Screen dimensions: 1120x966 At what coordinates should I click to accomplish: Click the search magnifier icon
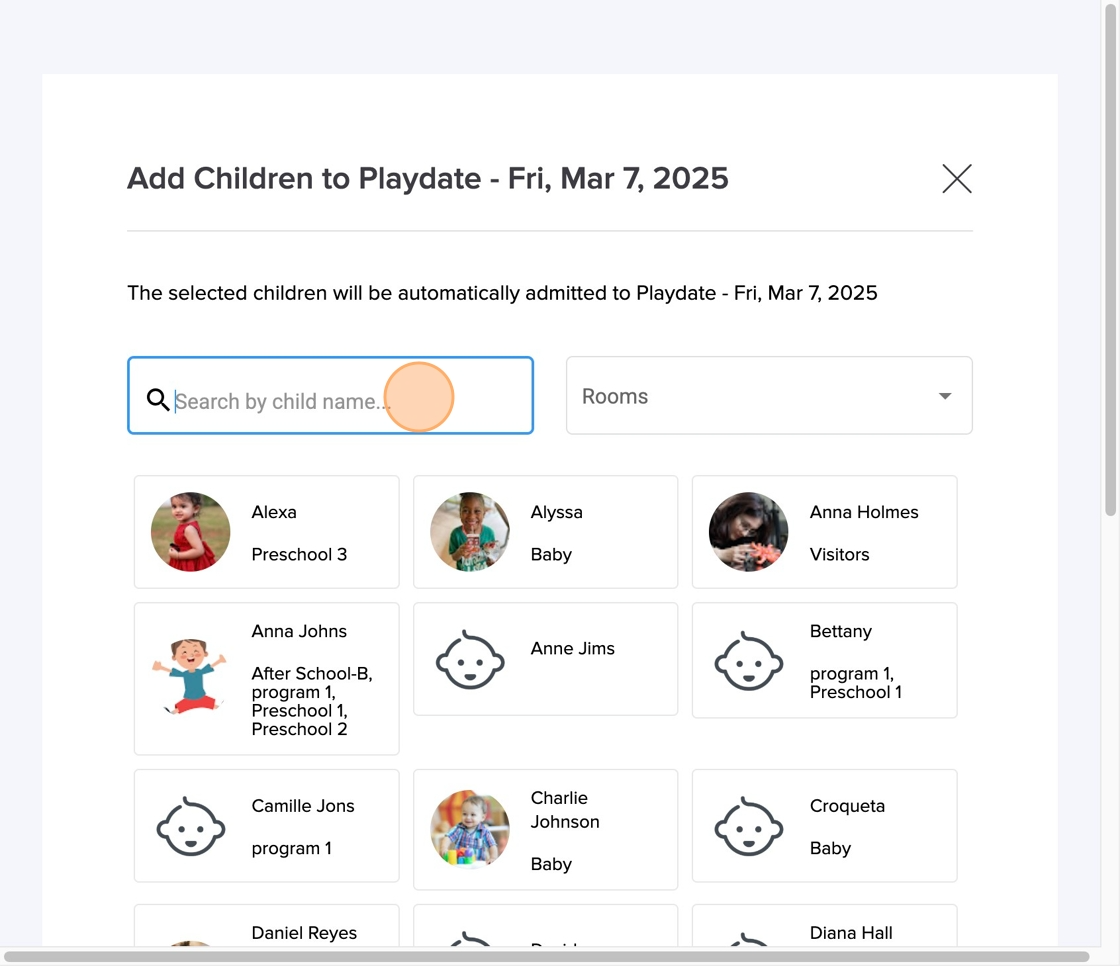[158, 399]
